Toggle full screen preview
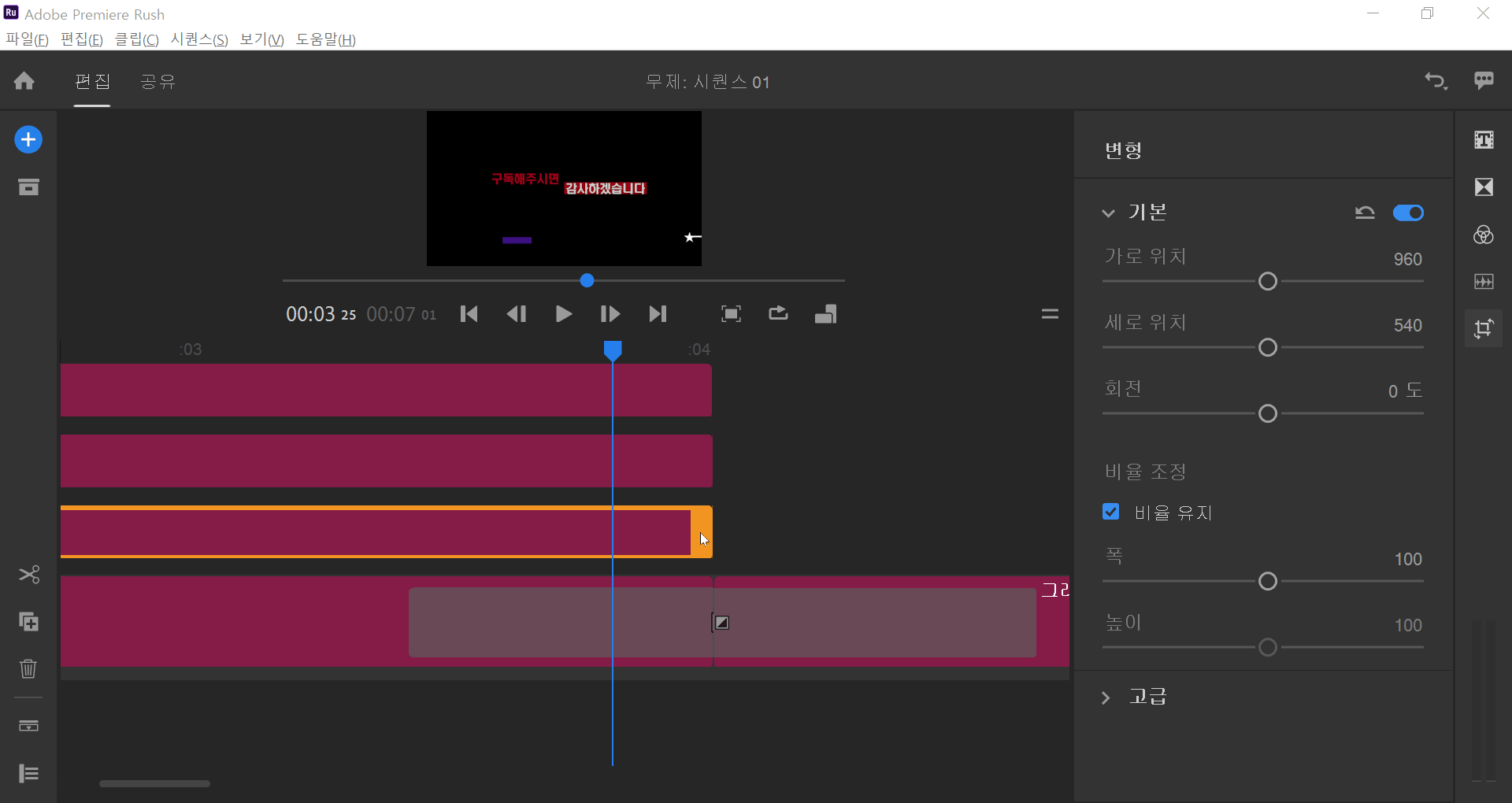Screen dimensions: 1512x803 pos(732,314)
